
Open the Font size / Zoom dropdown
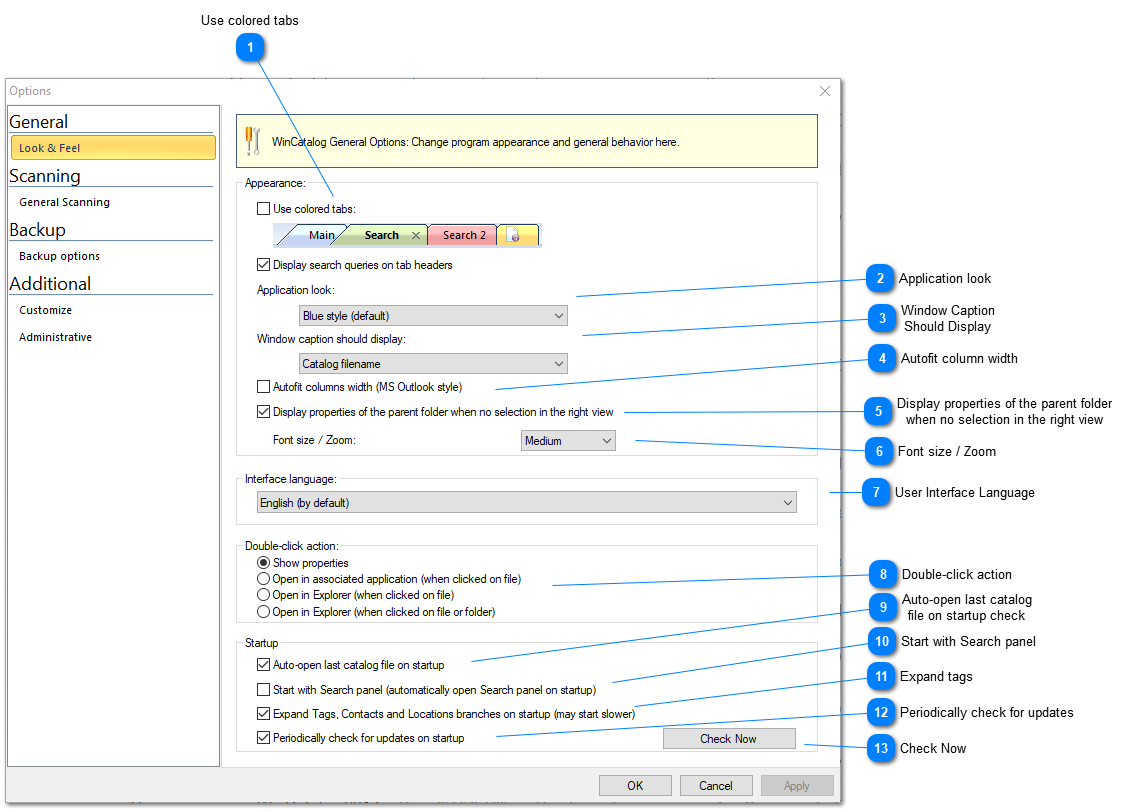point(568,441)
